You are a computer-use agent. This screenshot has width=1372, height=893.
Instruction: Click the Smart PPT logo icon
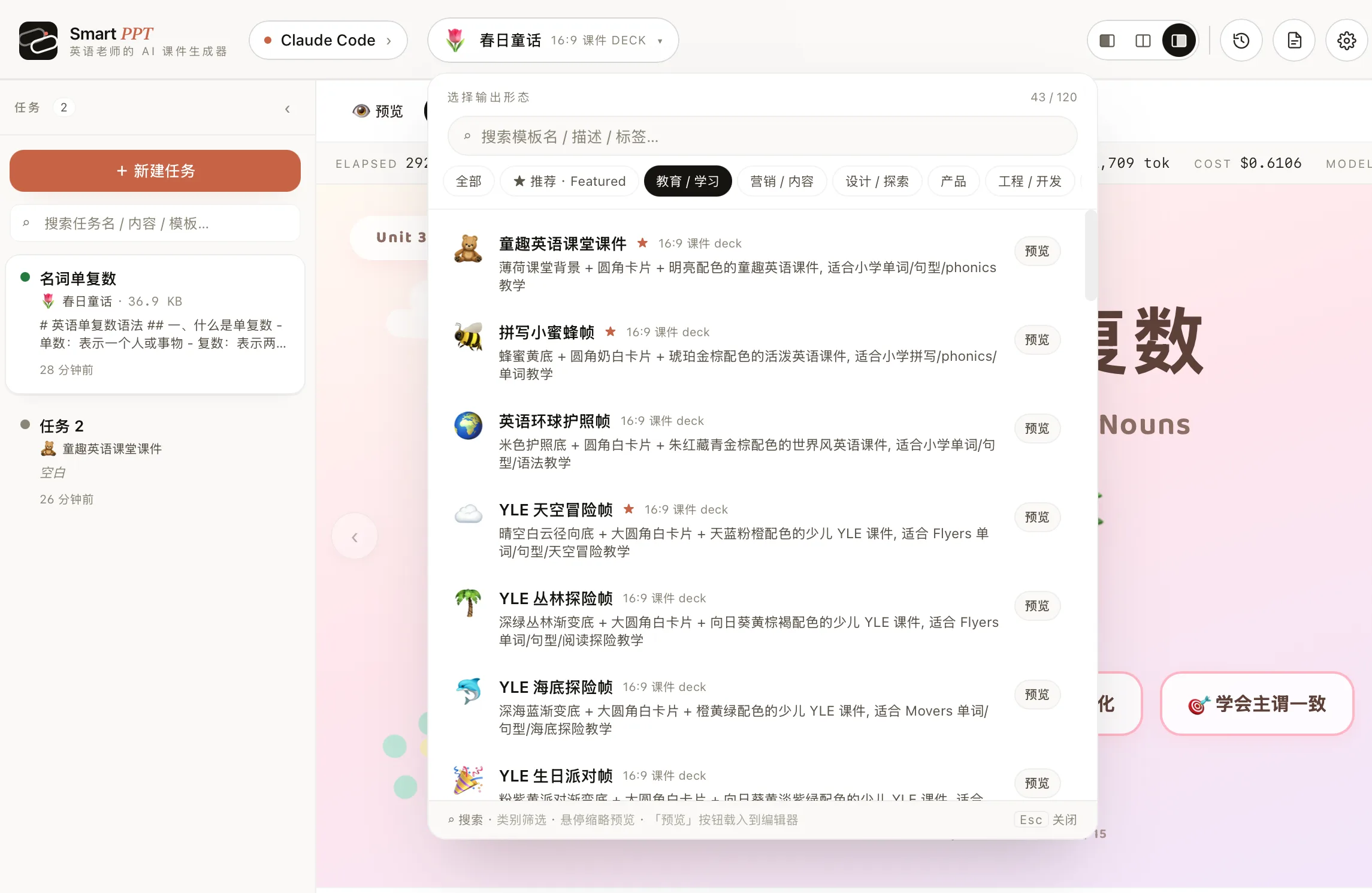pyautogui.click(x=38, y=41)
